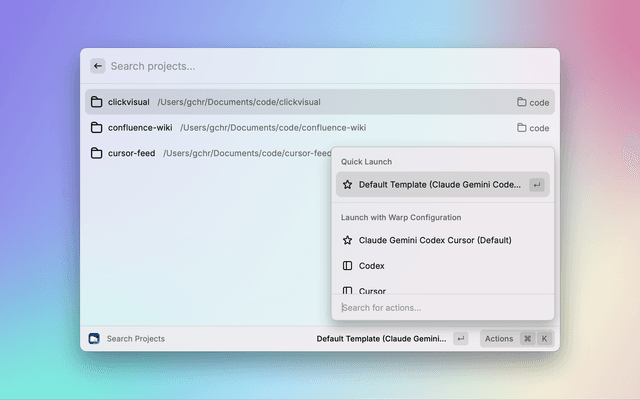
Task: Click Default Template action in footer
Action: [381, 339]
